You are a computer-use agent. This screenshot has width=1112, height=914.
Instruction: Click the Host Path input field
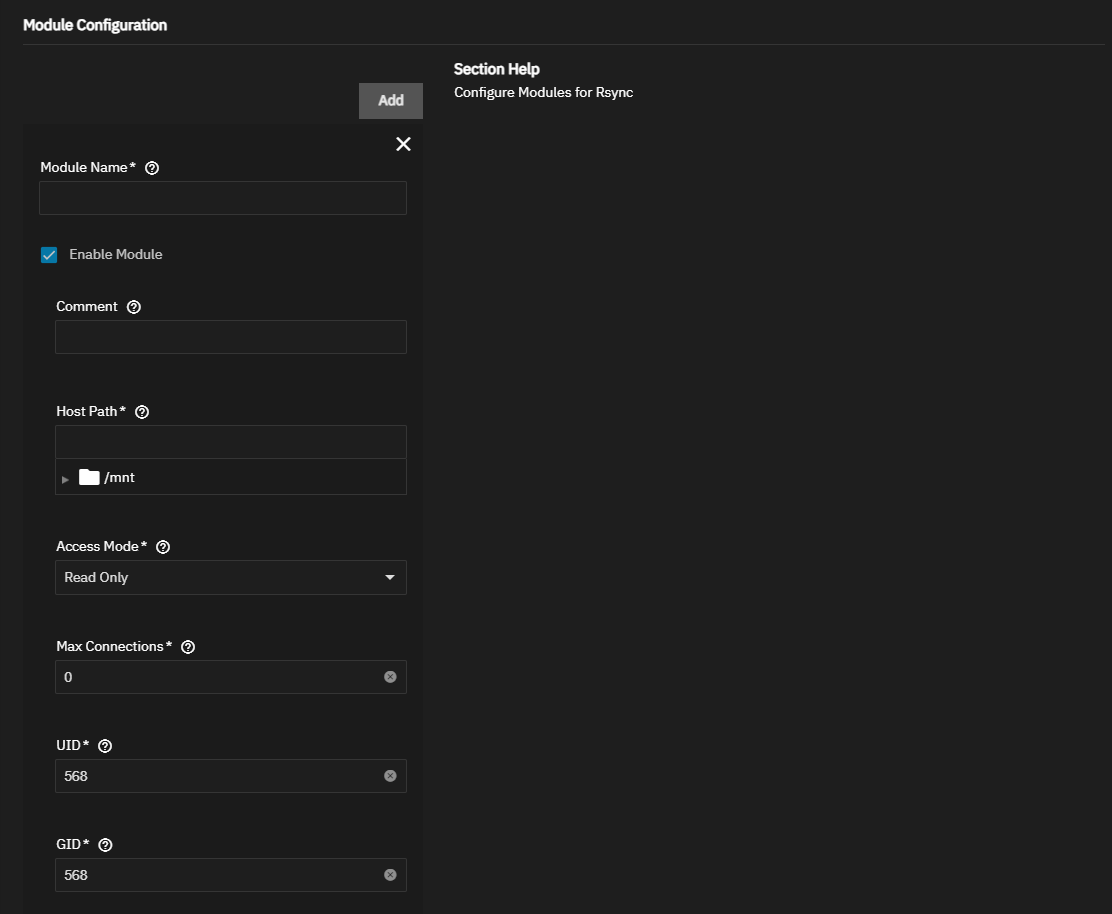(x=230, y=442)
